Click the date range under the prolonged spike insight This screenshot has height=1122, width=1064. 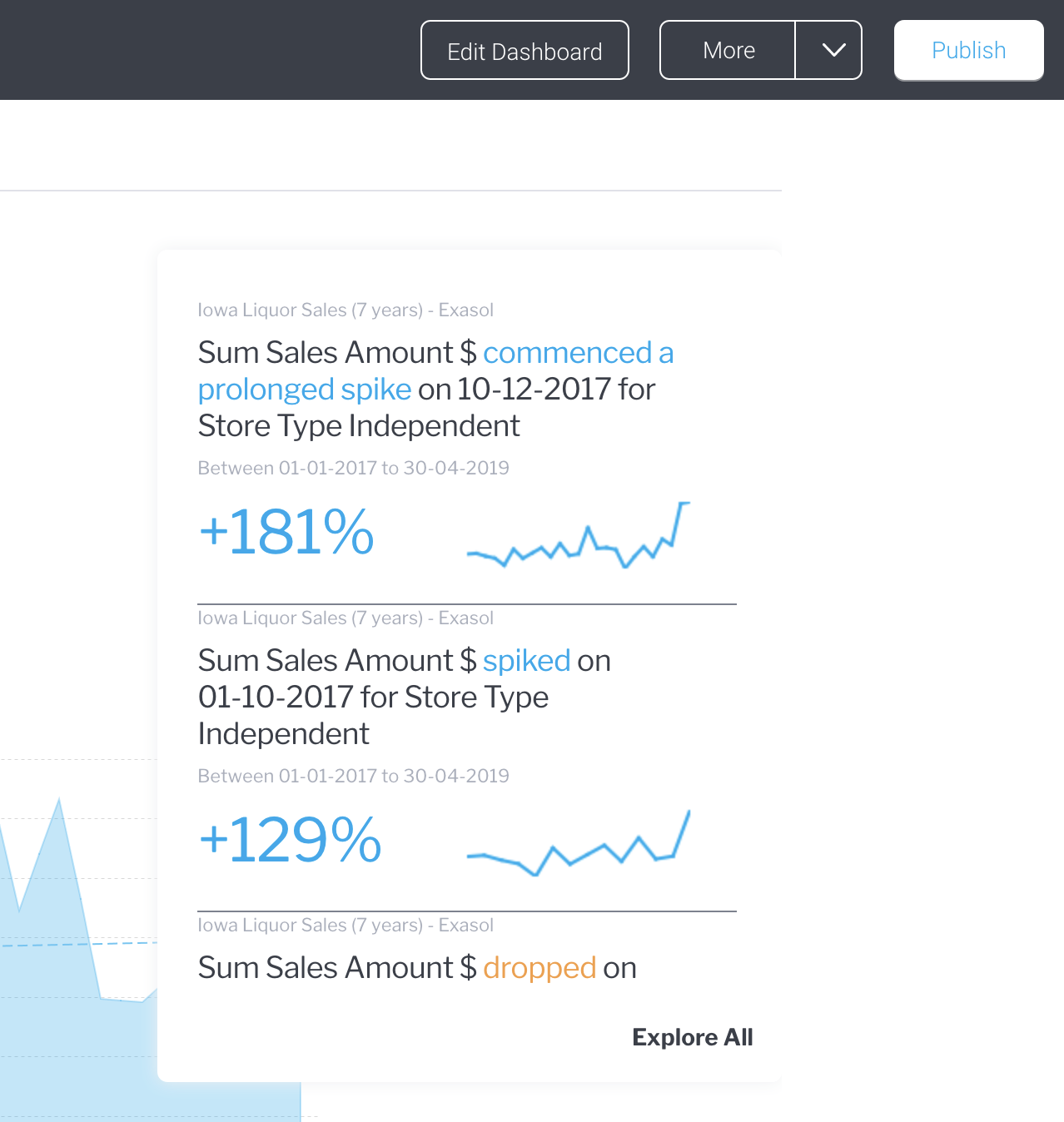pos(353,468)
